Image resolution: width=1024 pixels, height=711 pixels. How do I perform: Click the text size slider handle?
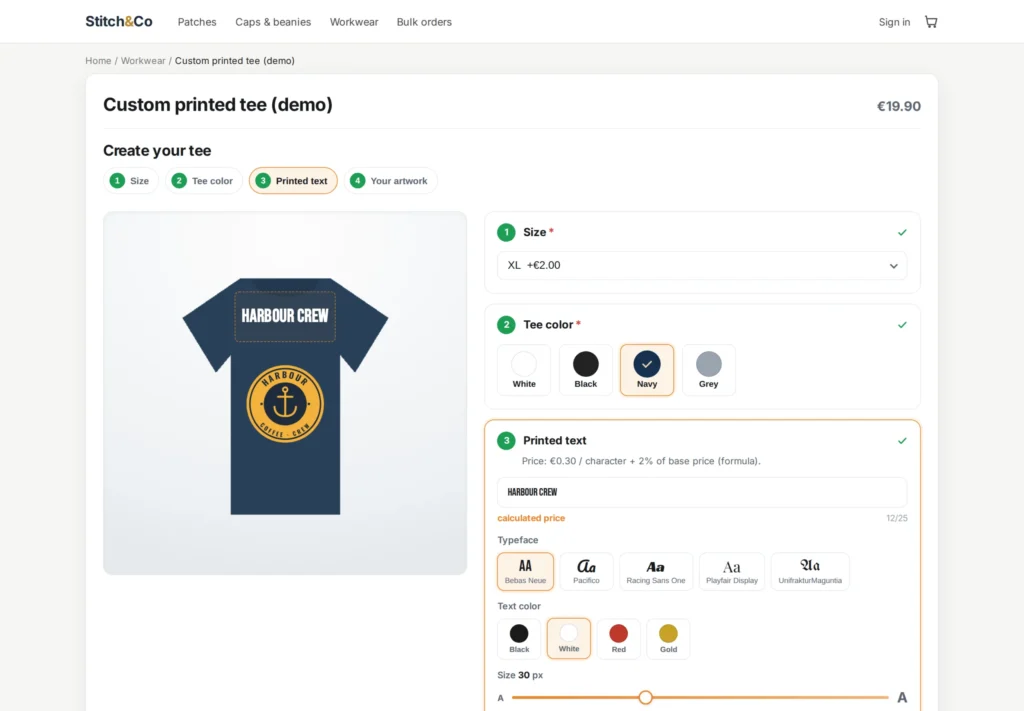point(645,697)
